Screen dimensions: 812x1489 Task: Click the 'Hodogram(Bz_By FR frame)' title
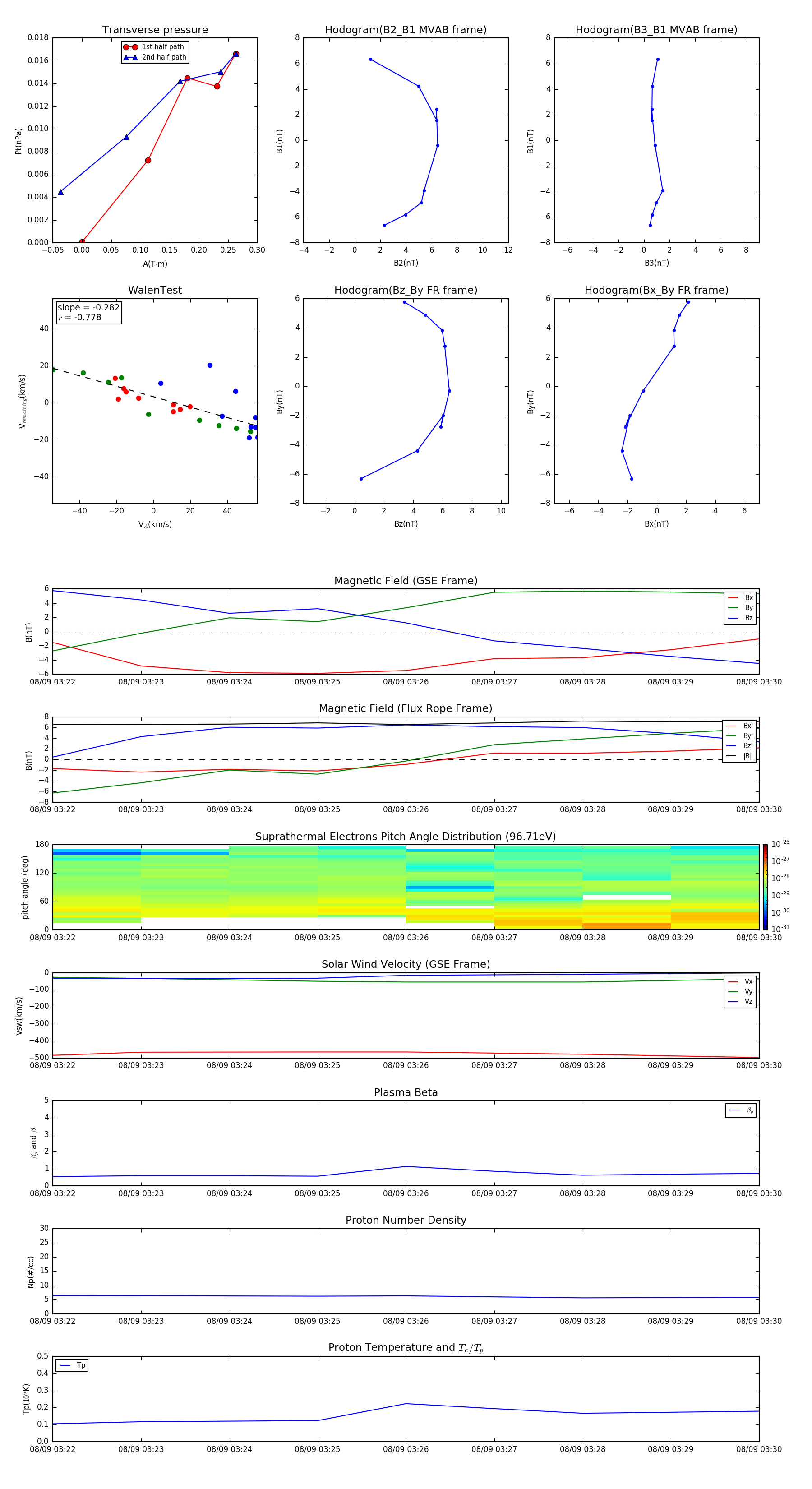[406, 290]
